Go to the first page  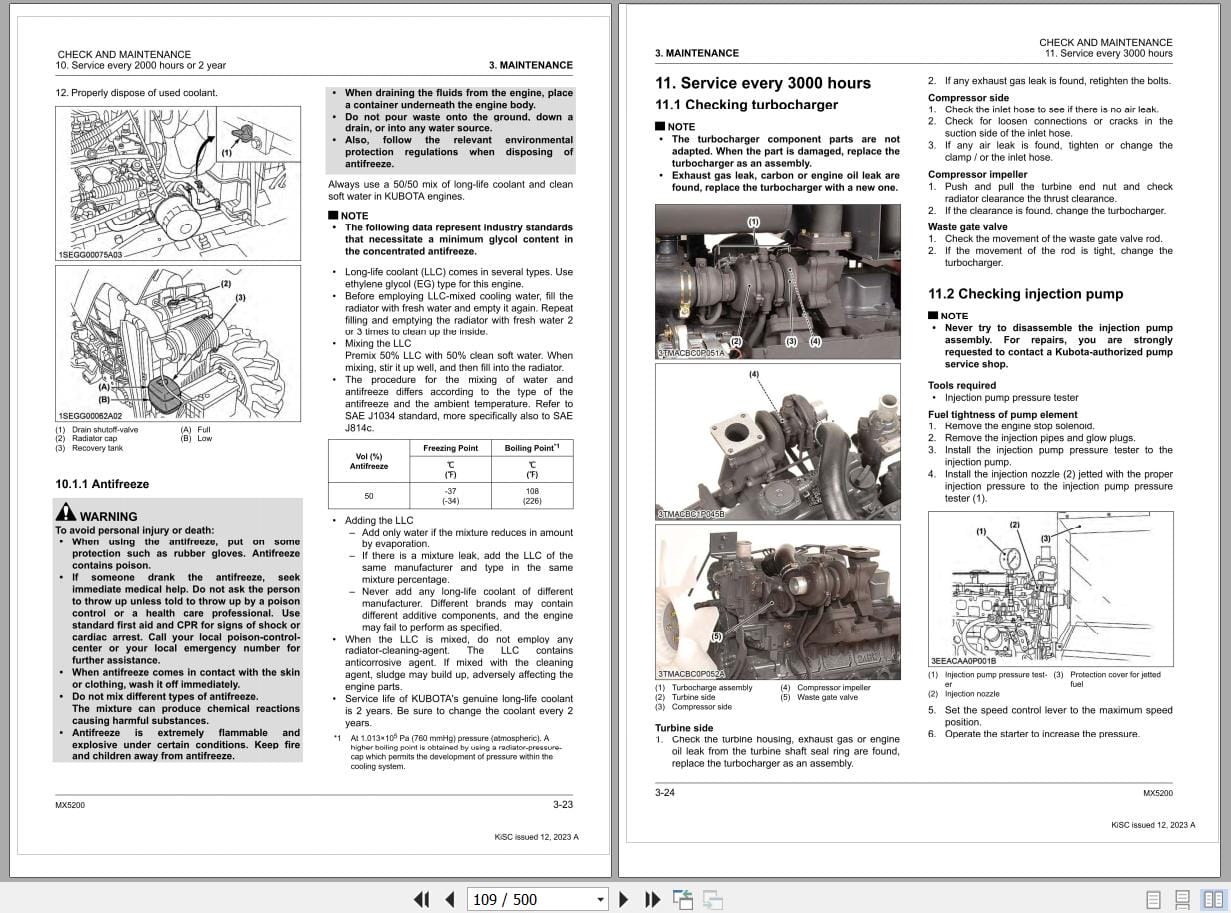[x=421, y=899]
